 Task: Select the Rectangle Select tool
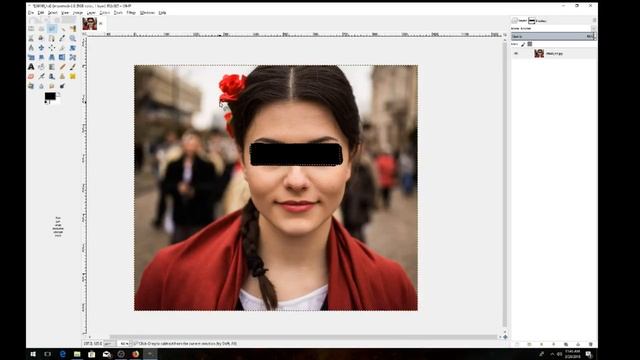click(31, 29)
